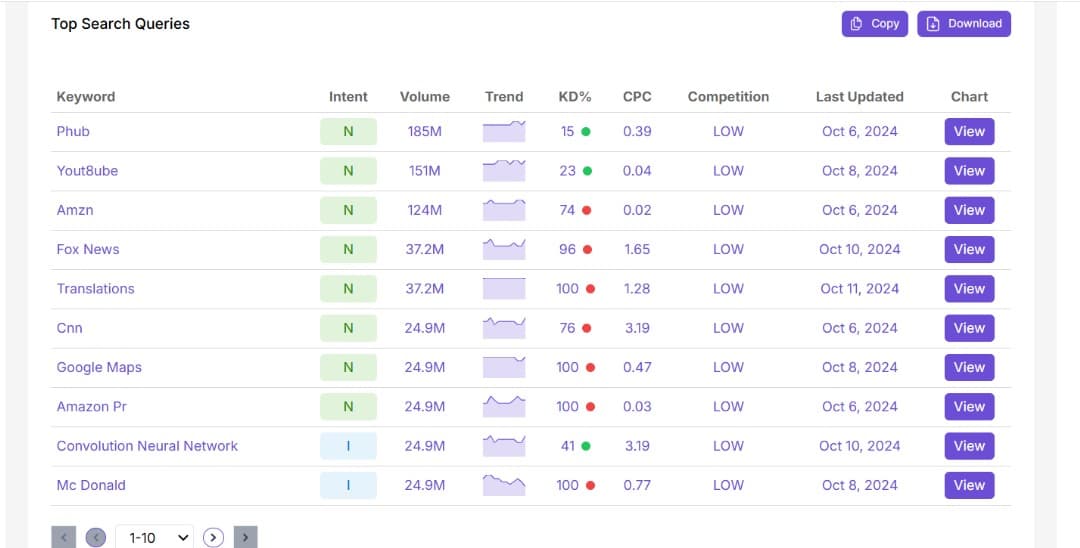Click the Top Search Queries heading

(x=121, y=24)
